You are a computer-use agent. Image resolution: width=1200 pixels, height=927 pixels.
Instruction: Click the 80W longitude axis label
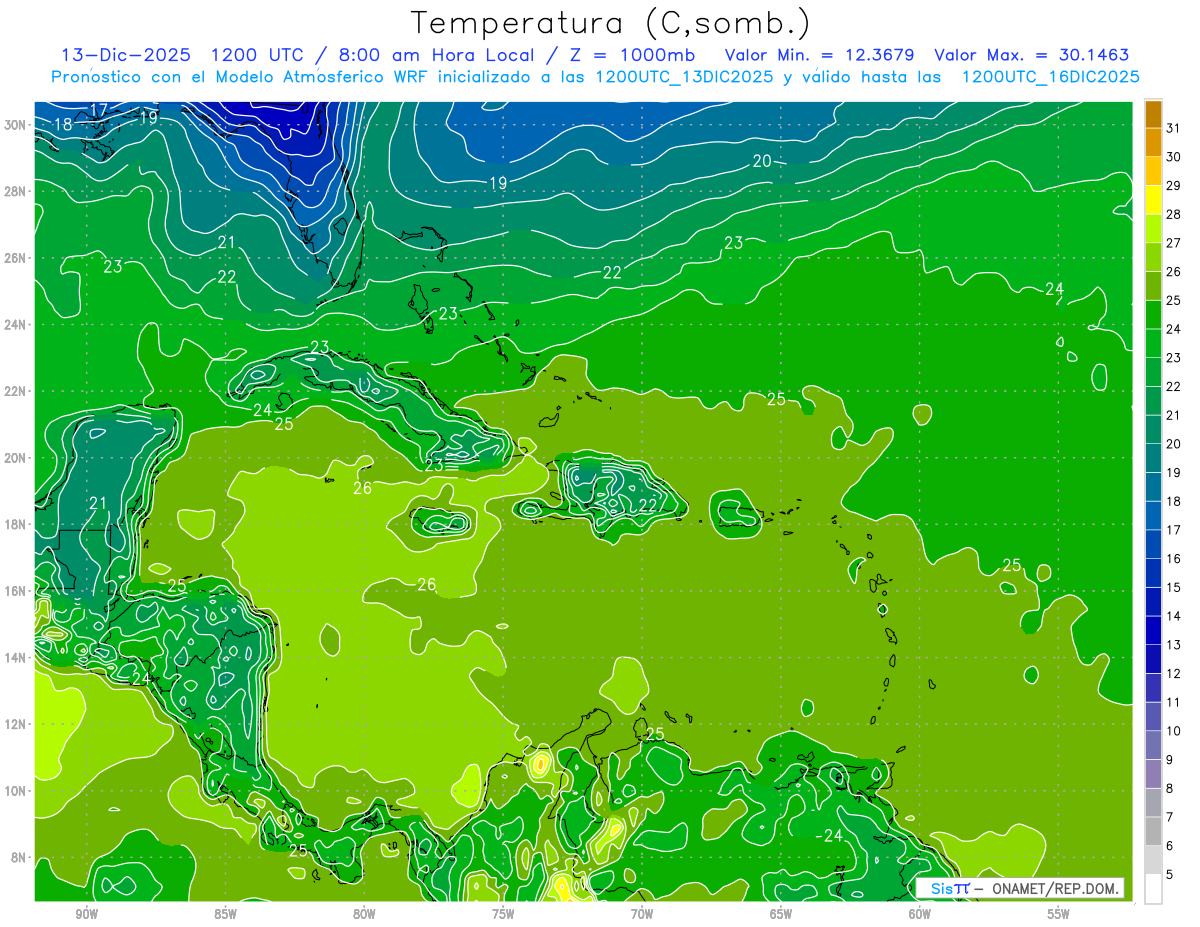click(x=364, y=914)
